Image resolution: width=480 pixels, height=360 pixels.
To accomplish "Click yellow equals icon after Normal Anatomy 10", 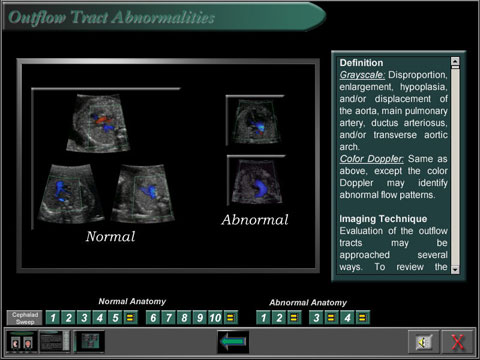I will [x=231, y=318].
